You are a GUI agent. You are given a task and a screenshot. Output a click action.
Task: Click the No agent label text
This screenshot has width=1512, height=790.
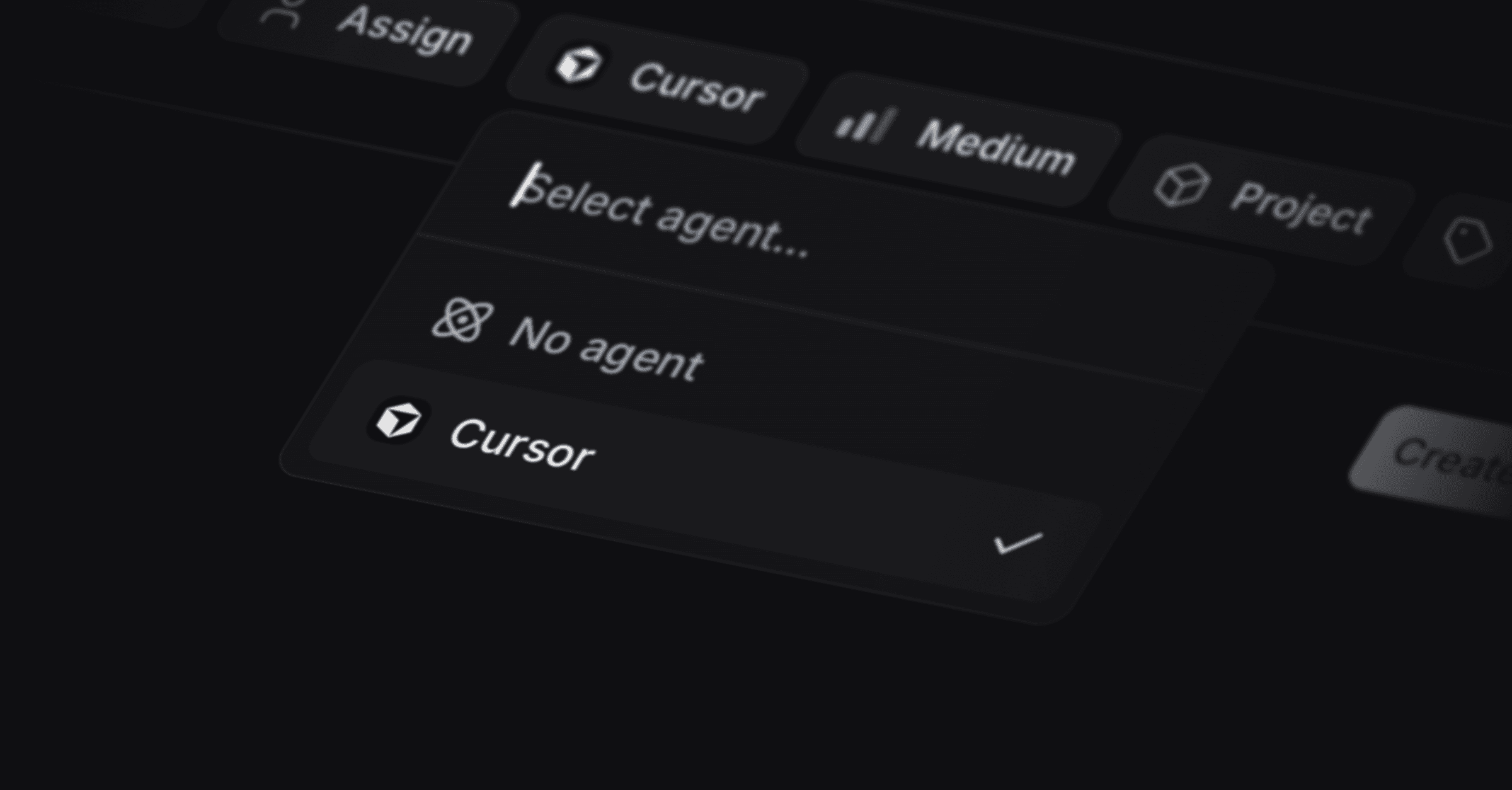click(606, 350)
